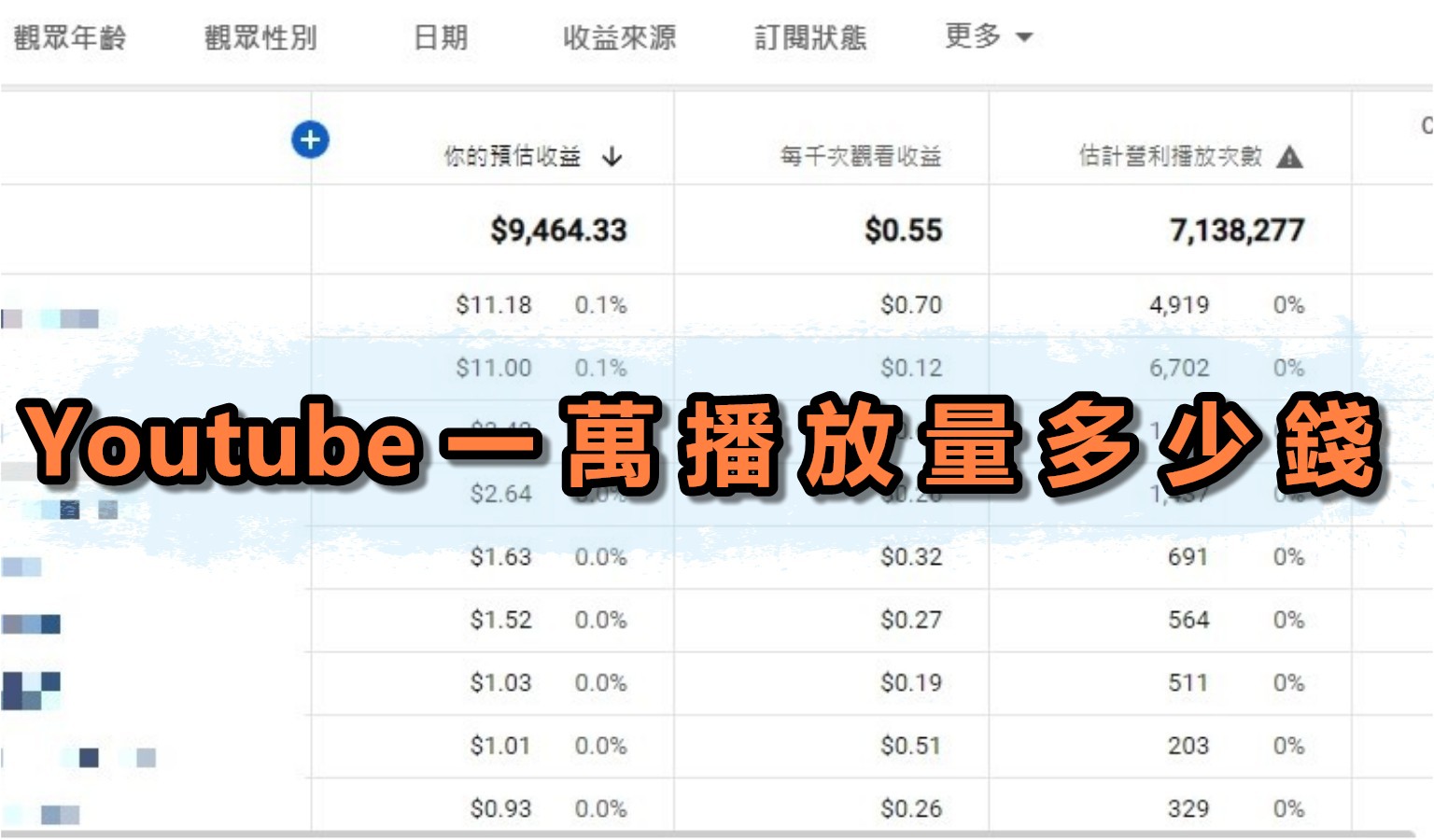Open the 更多 dropdown
Image resolution: width=1434 pixels, height=840 pixels.
(989, 36)
